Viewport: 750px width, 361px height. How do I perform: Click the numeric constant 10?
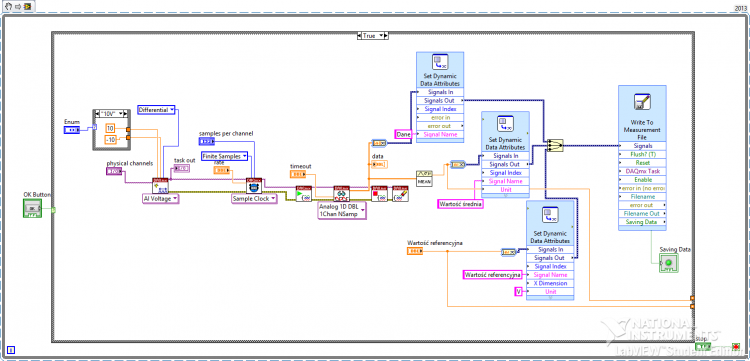(110, 128)
